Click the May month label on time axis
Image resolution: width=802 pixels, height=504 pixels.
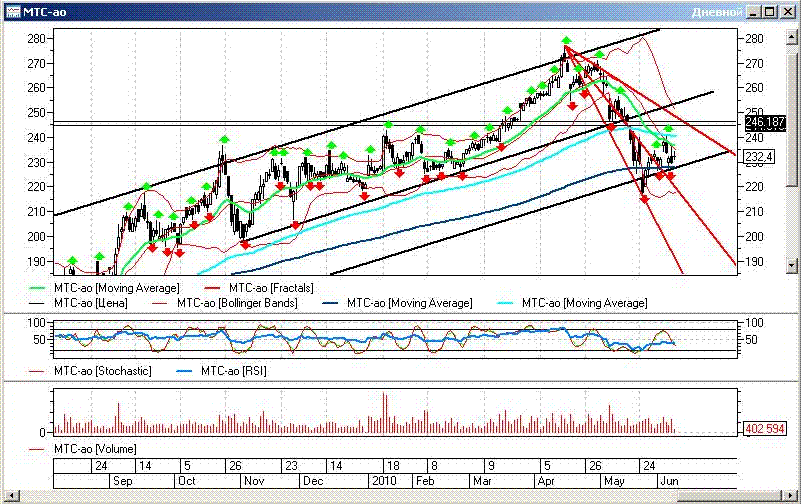point(614,481)
